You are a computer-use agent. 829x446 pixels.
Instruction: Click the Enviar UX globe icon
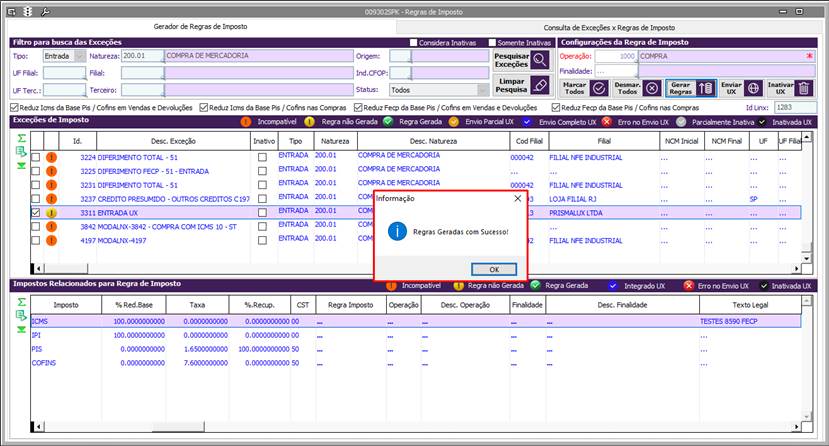pos(754,88)
